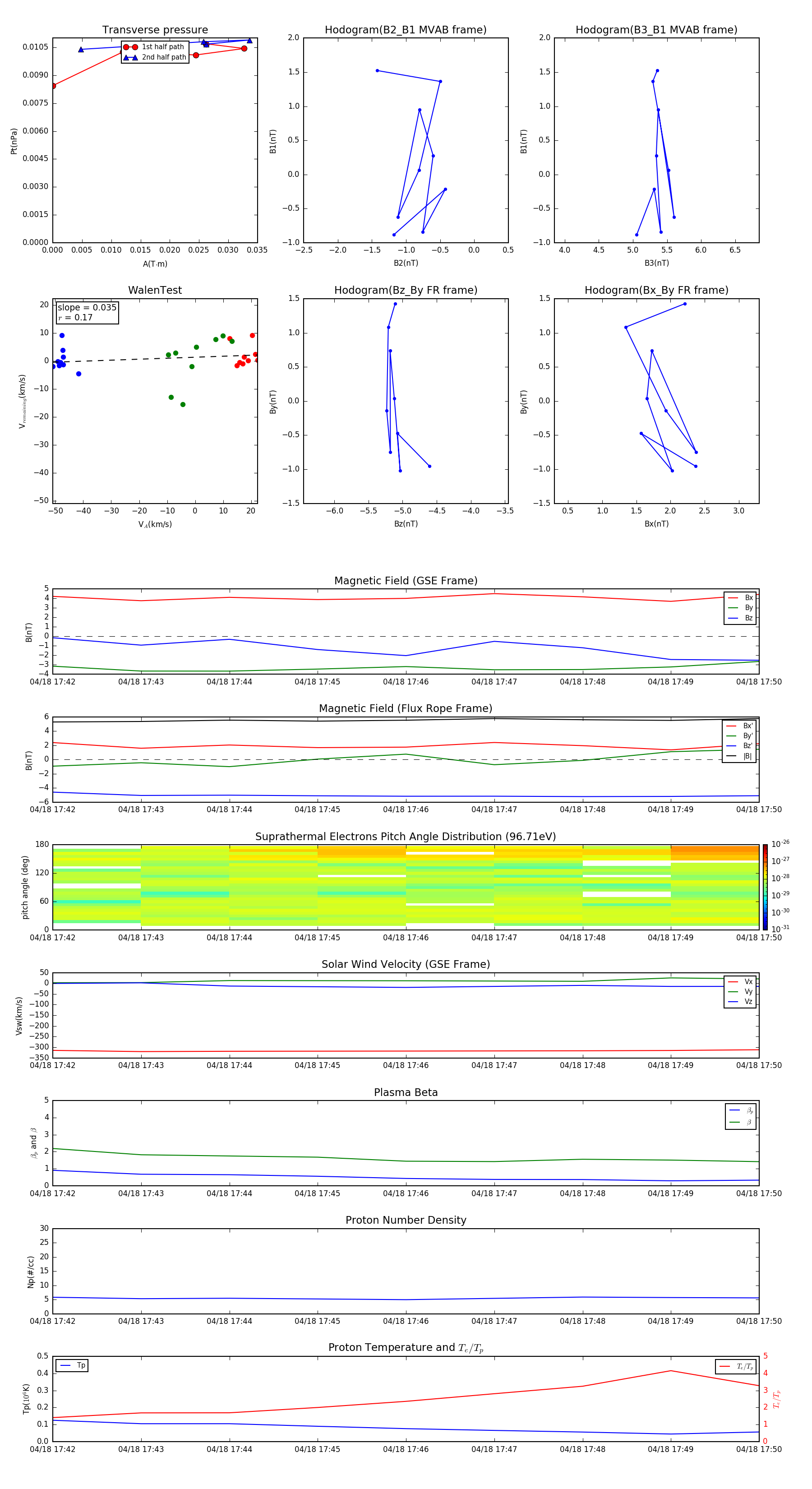Click 'Vz' in the solar wind legend
Screen dimensions: 812x1489
coord(740,1002)
